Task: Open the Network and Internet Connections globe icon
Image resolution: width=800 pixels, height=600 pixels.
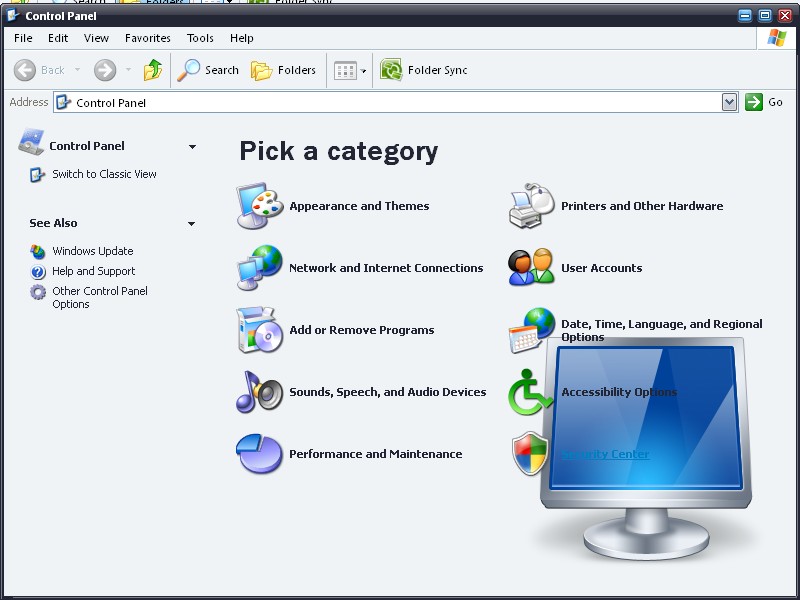Action: (x=260, y=268)
